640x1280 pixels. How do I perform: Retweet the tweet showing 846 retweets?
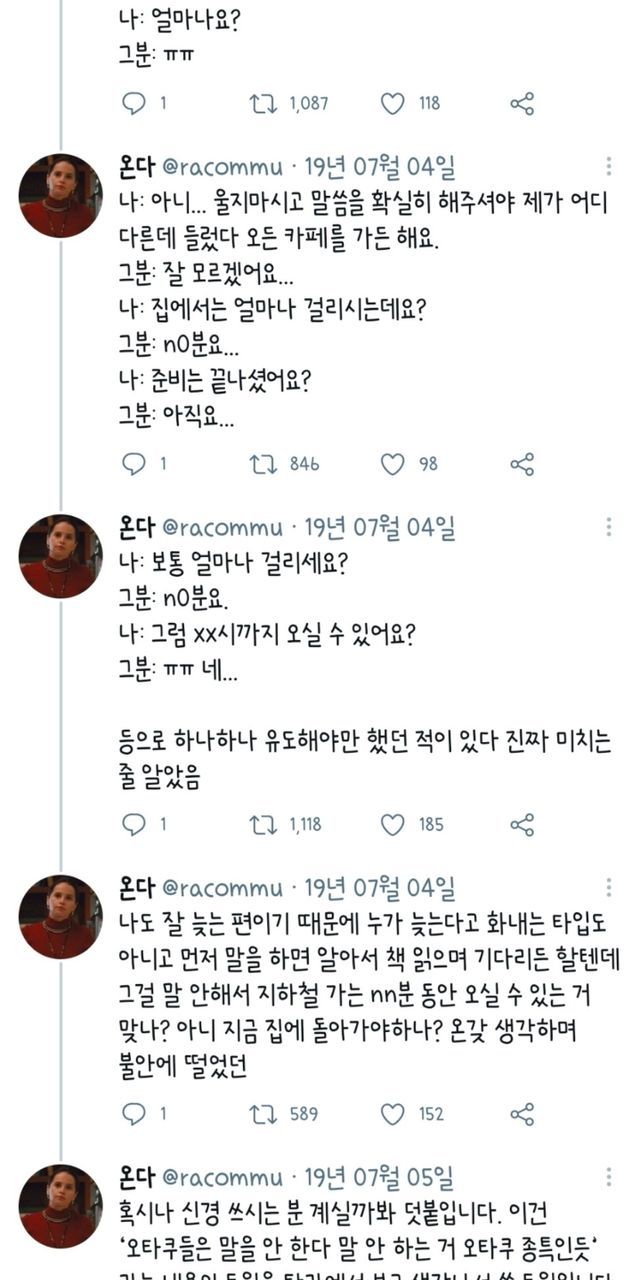point(261,464)
